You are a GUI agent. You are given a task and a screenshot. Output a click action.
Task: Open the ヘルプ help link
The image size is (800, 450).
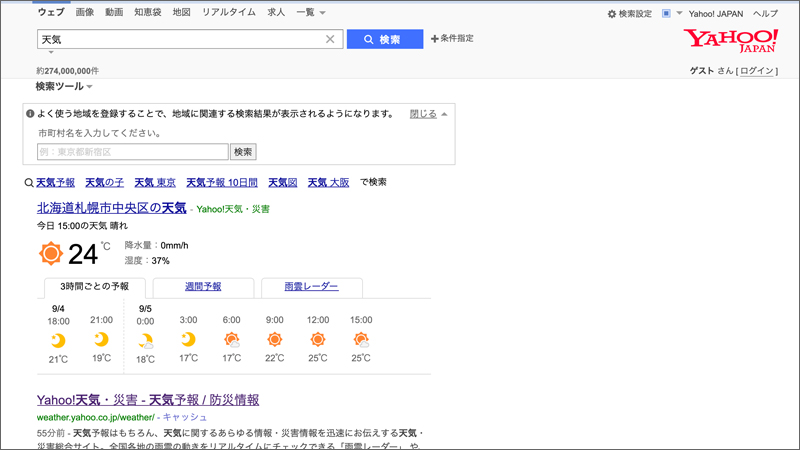[x=765, y=14]
